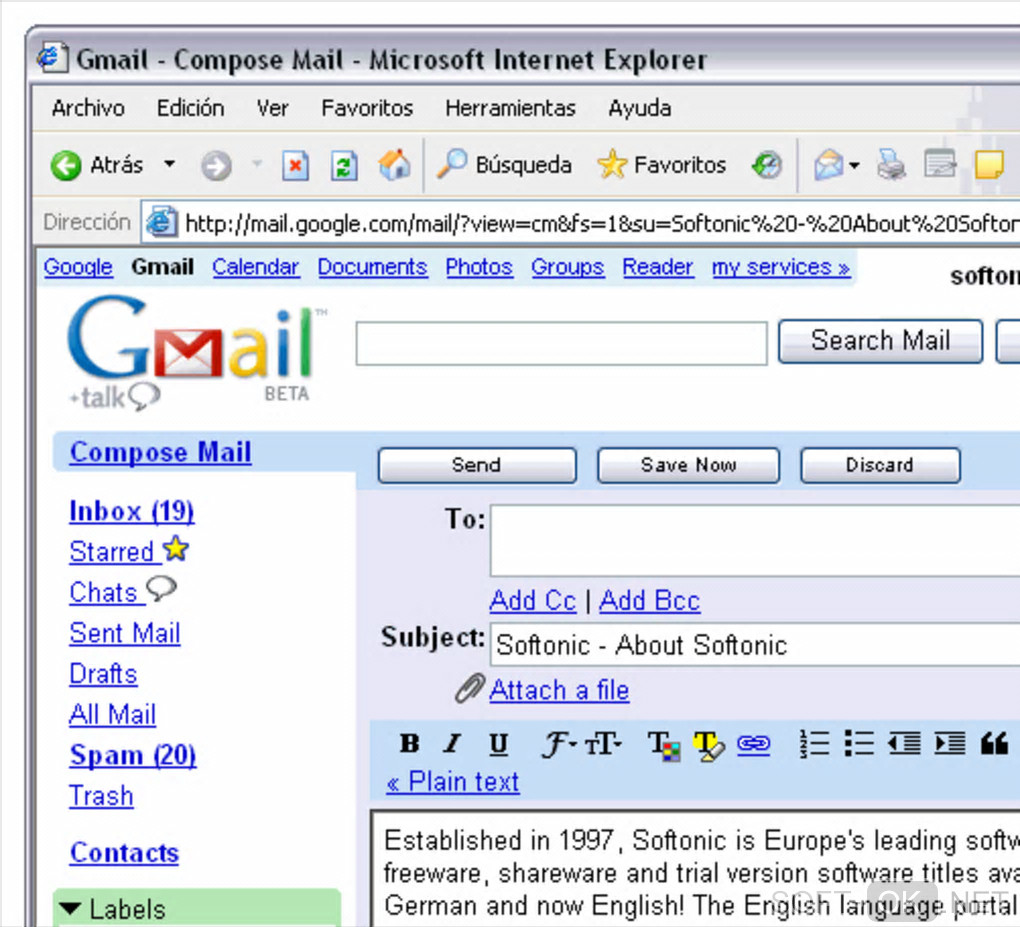Refresh the page with green arrows icon
1020x927 pixels.
[344, 165]
